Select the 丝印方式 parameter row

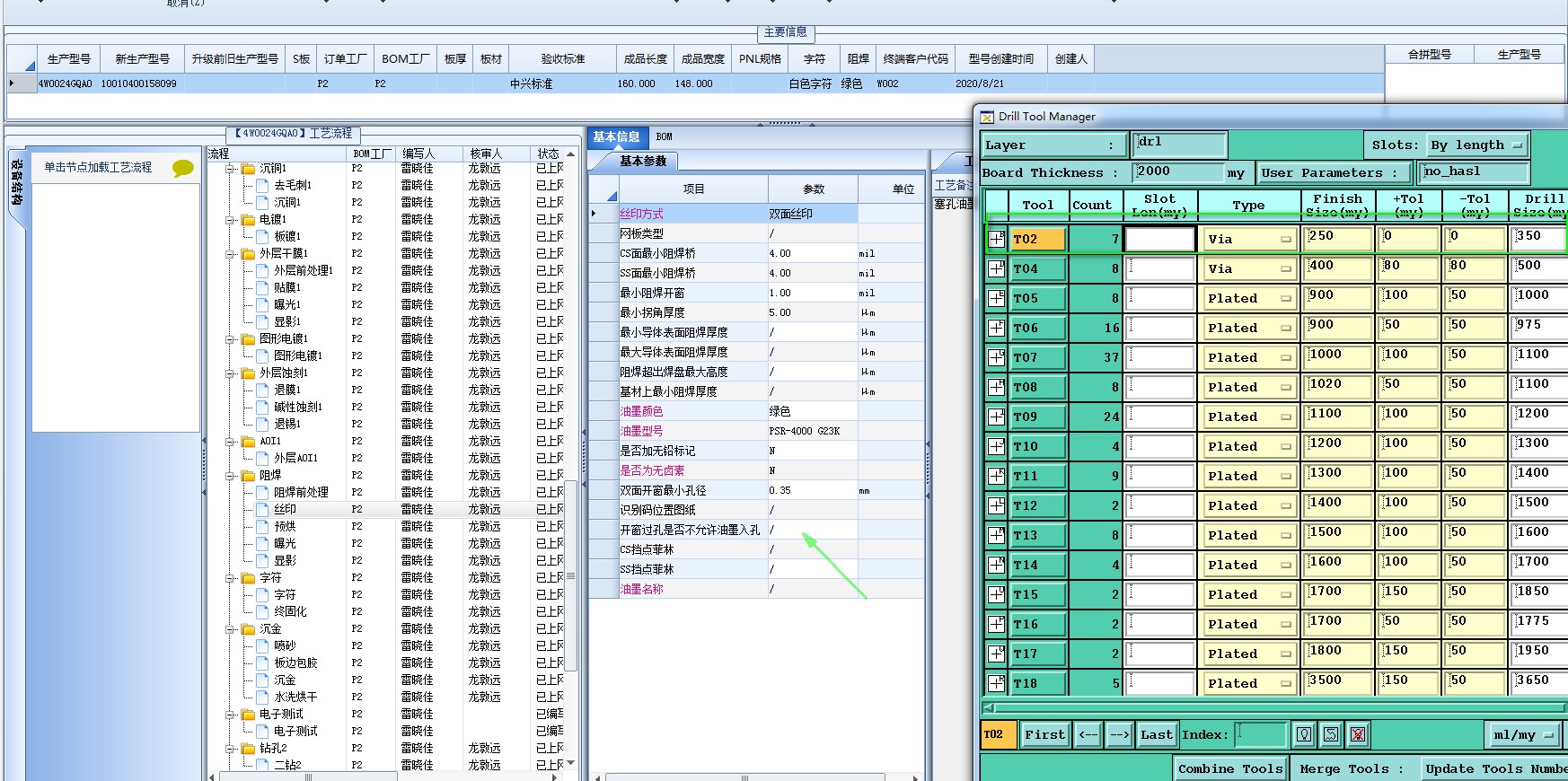(x=756, y=214)
